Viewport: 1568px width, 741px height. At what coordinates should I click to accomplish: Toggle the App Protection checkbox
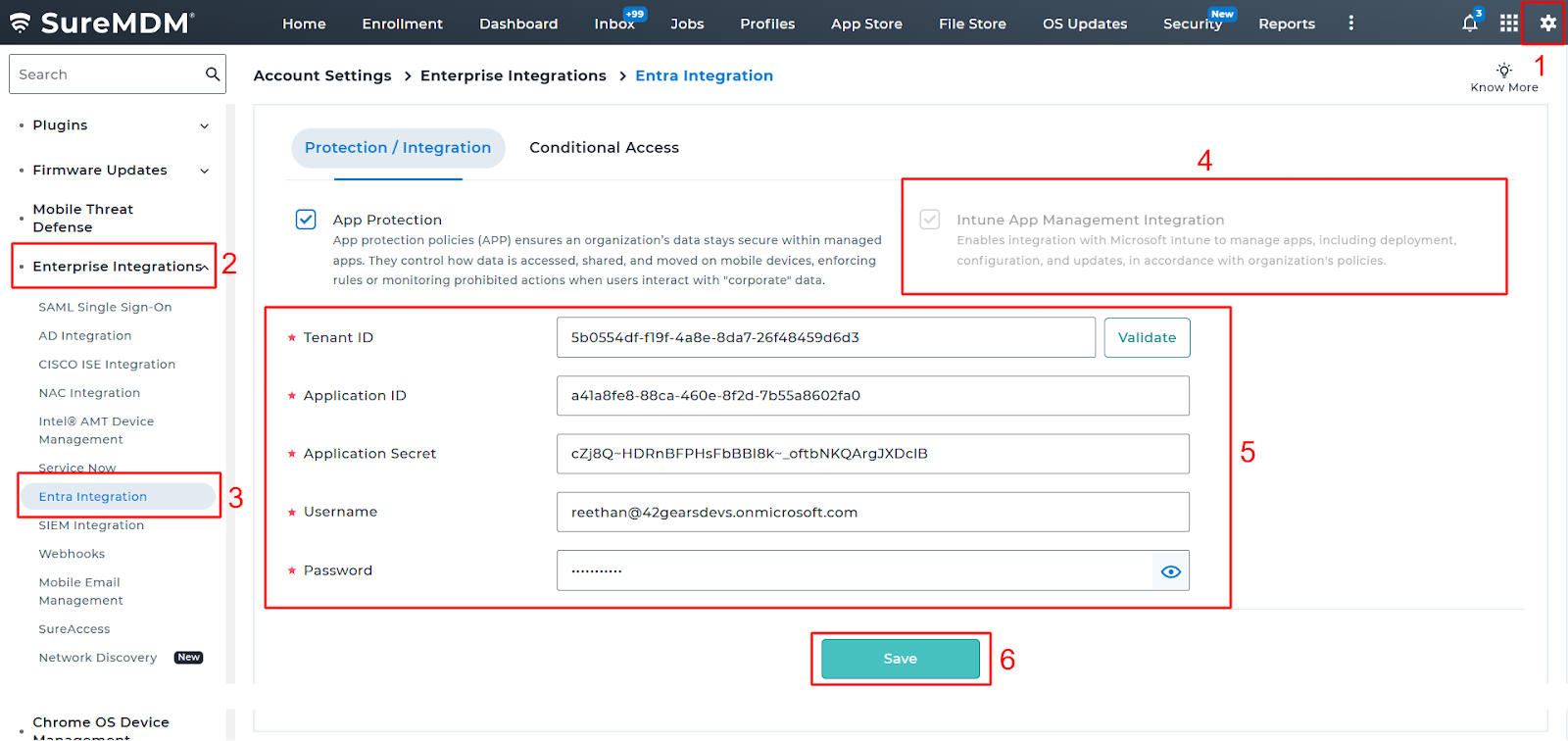pyautogui.click(x=306, y=220)
